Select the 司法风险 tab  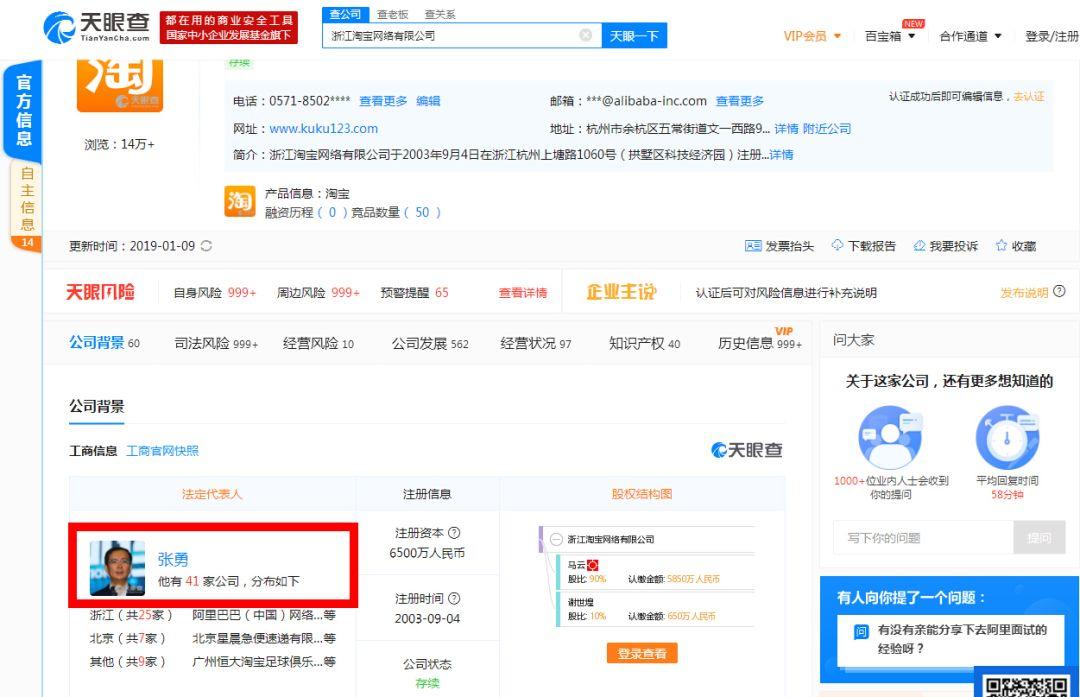pyautogui.click(x=216, y=343)
